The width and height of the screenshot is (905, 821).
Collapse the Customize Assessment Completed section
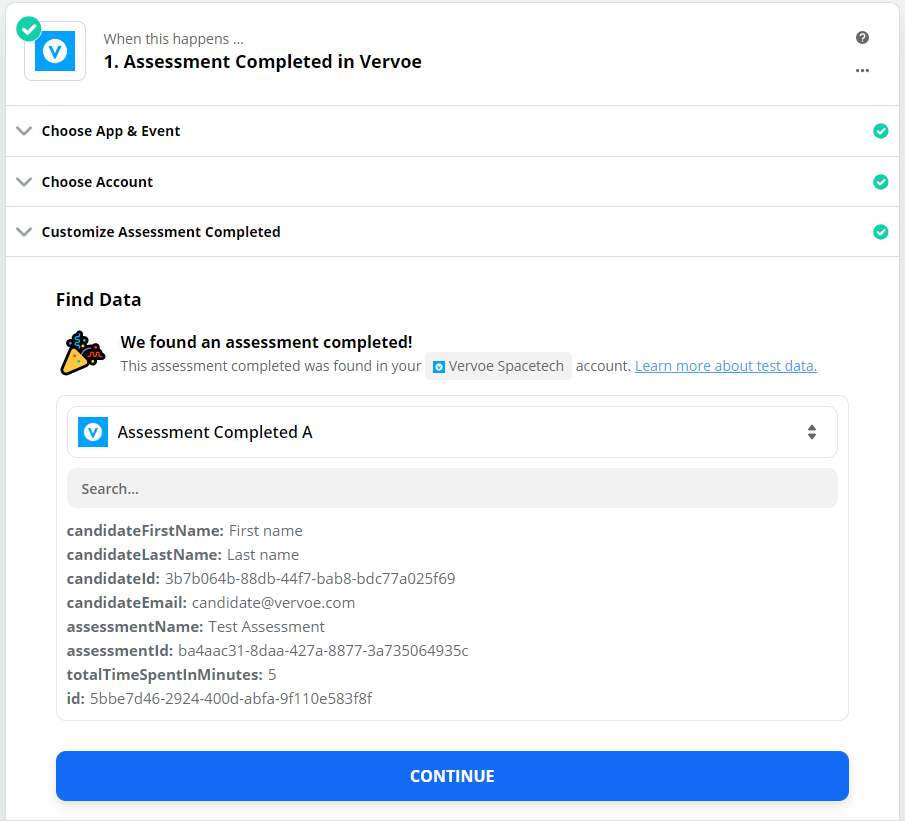pyautogui.click(x=160, y=232)
